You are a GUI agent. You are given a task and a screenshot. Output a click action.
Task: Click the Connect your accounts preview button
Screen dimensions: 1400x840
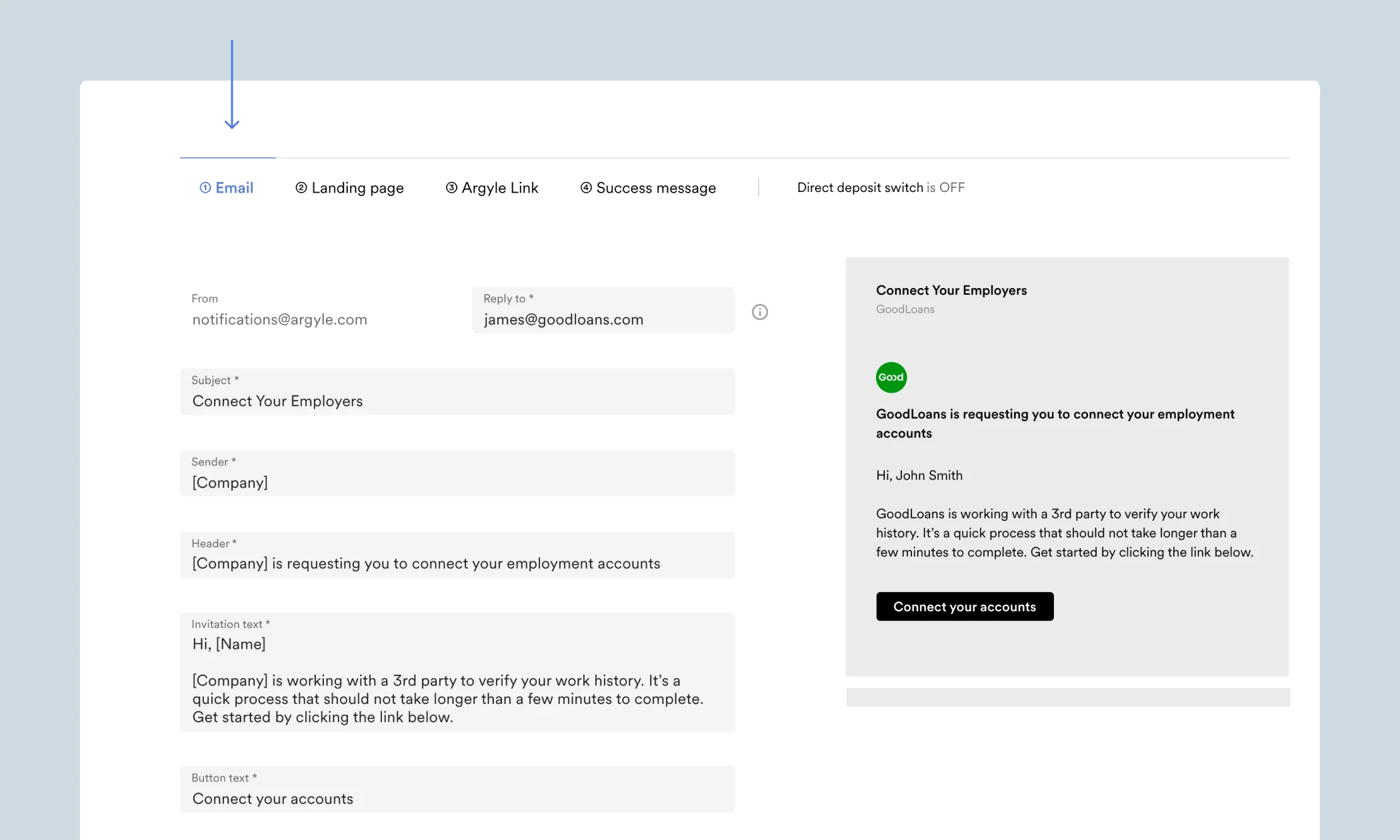(965, 607)
